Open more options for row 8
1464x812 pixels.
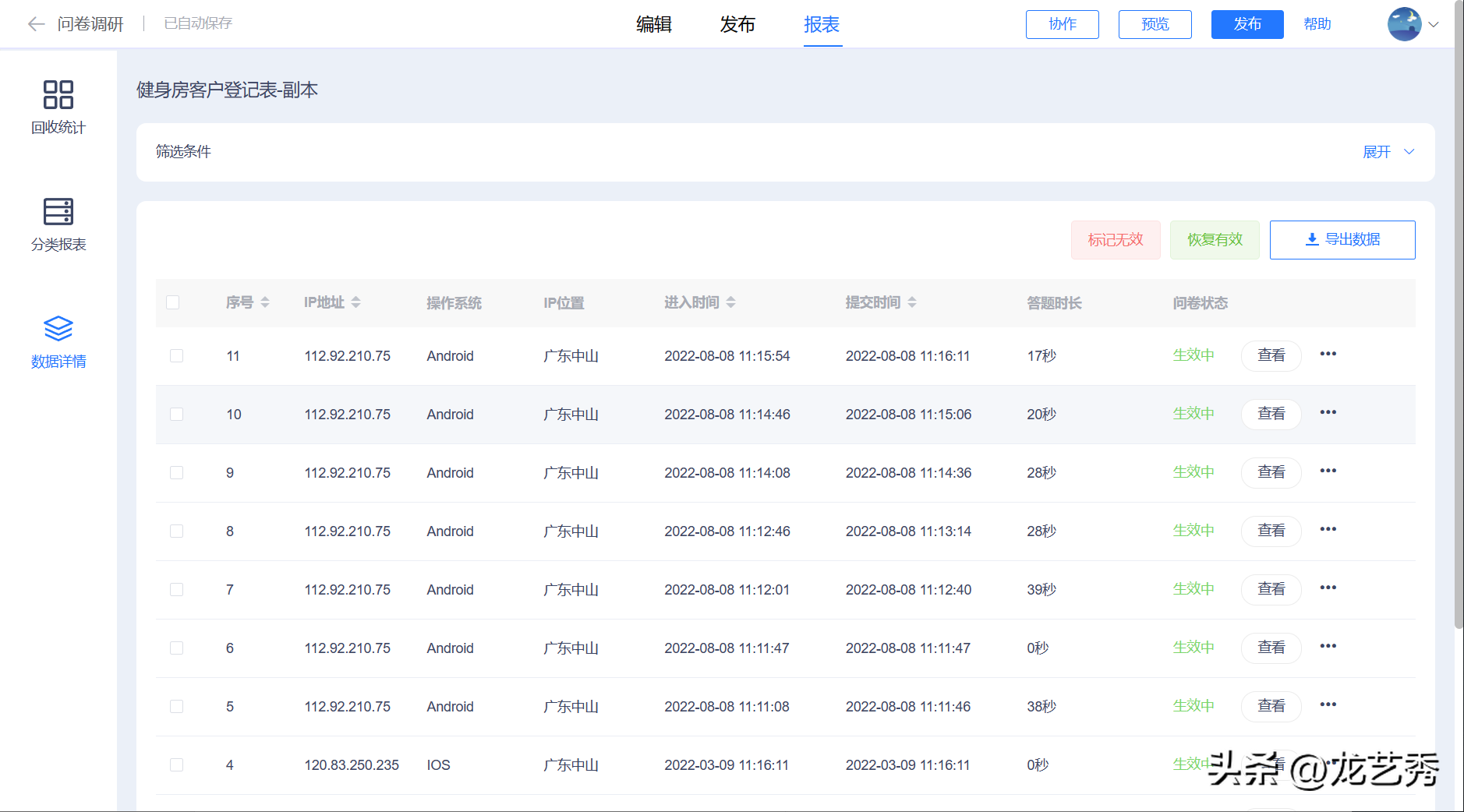[1328, 529]
